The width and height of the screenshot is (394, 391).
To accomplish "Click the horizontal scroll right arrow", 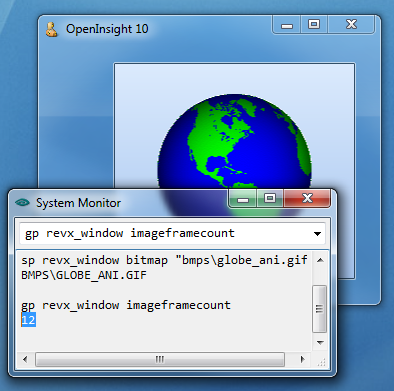I will (302, 359).
